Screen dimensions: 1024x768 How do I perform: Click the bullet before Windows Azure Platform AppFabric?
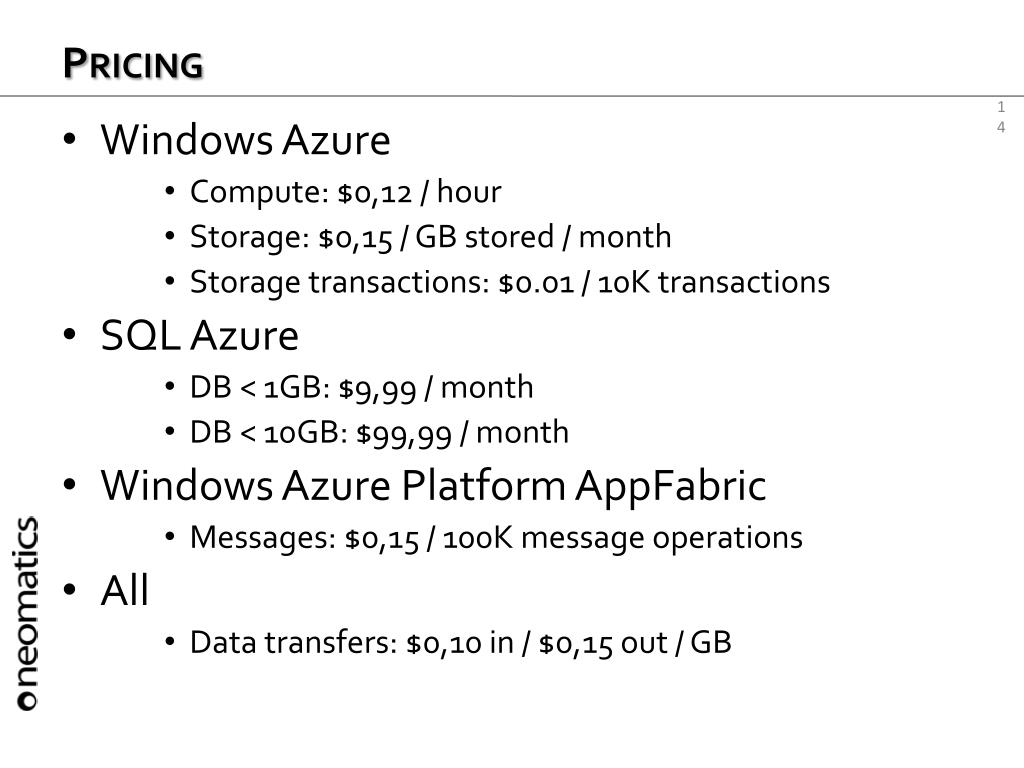pos(70,485)
